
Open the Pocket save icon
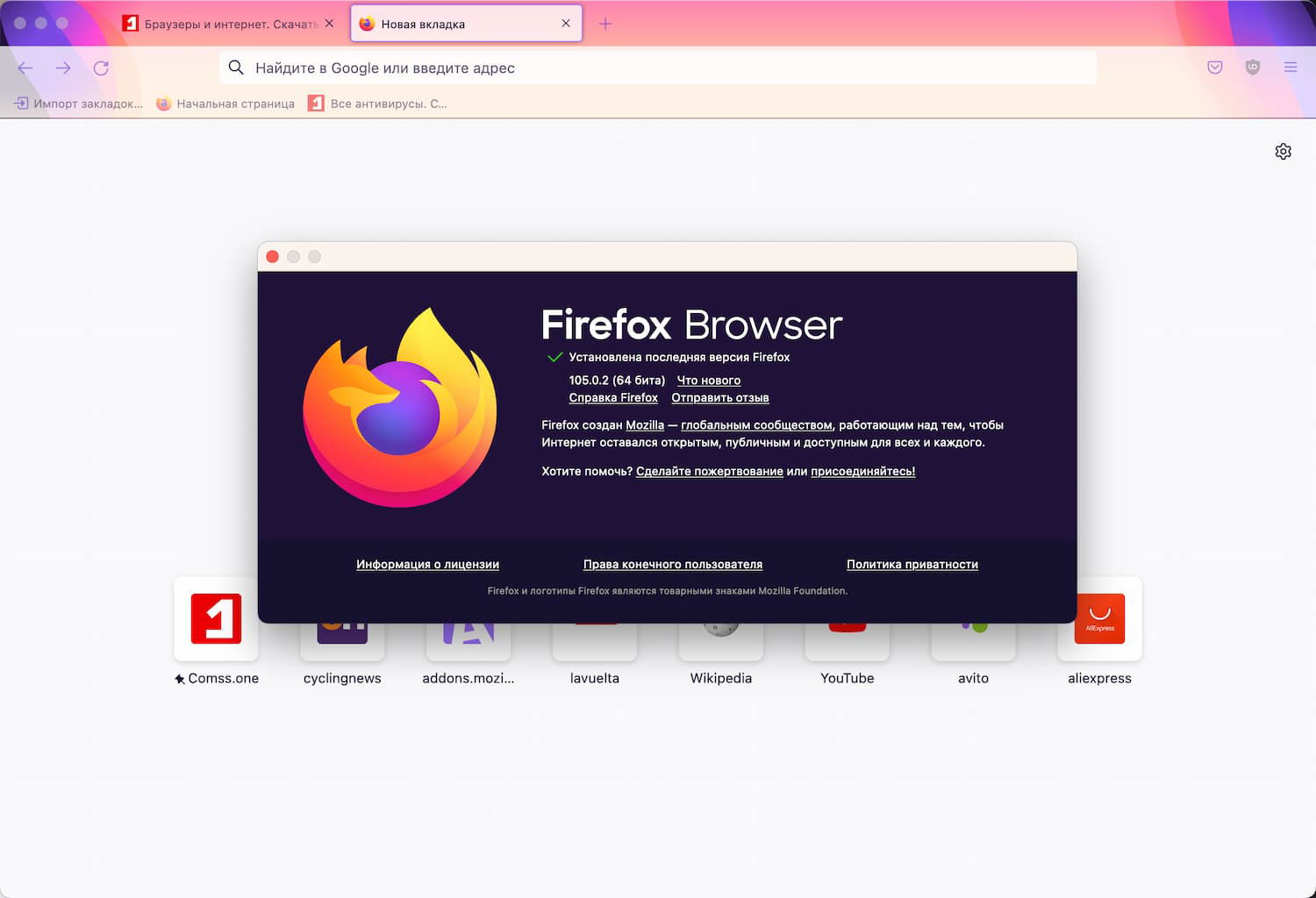(x=1215, y=68)
